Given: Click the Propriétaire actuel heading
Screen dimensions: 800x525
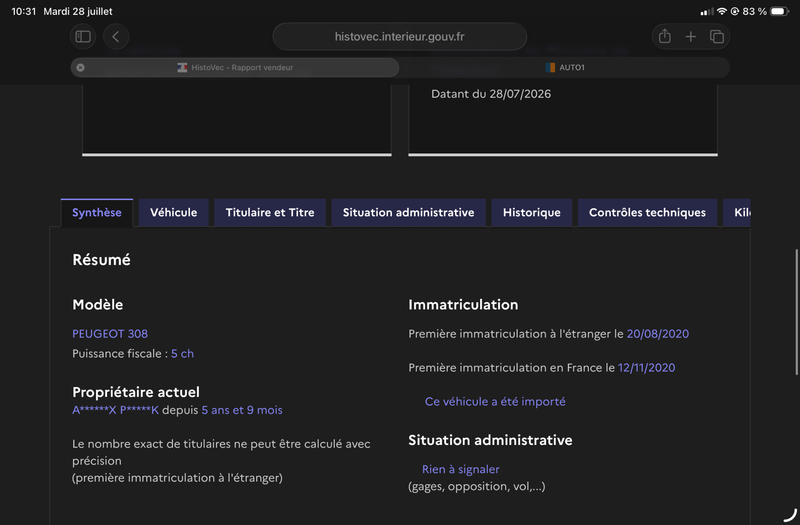Looking at the screenshot, I should [x=136, y=392].
